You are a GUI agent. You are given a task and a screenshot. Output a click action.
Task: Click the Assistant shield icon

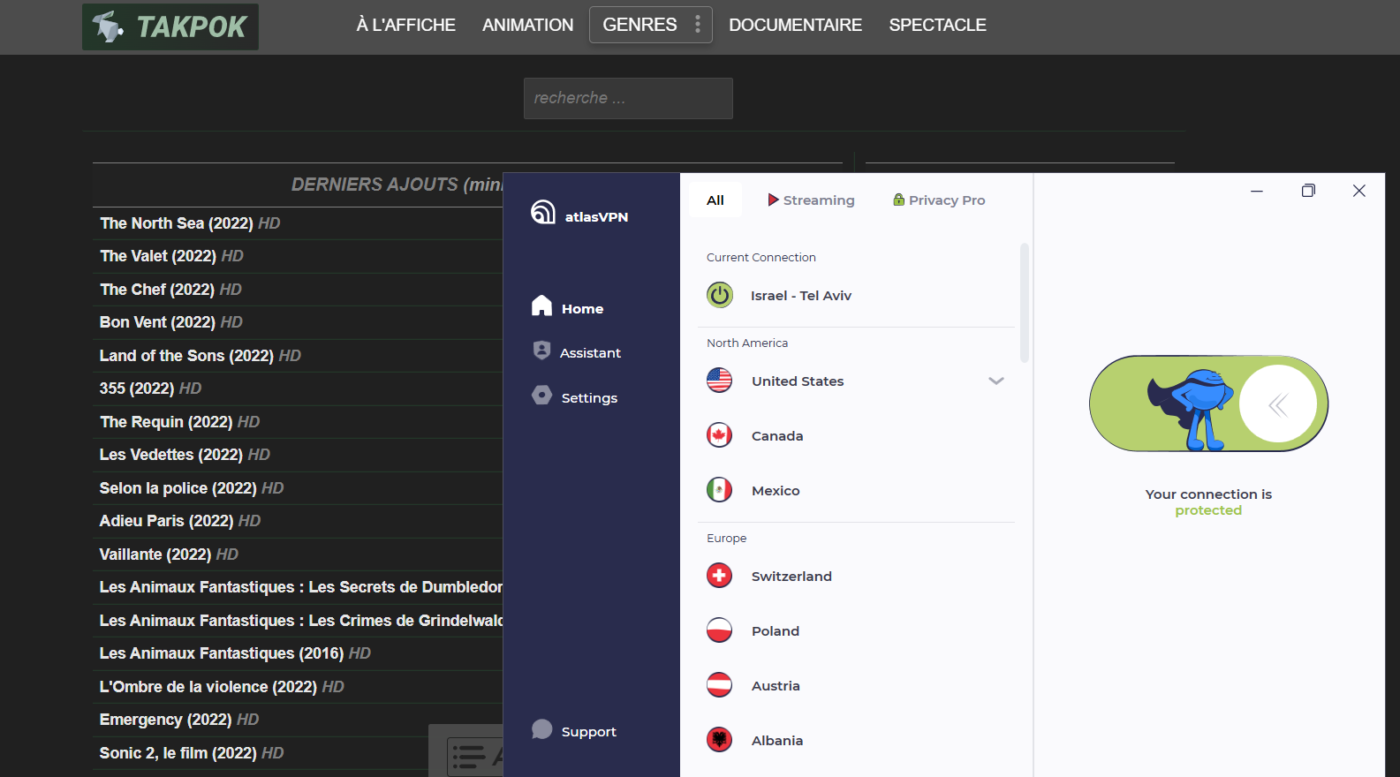point(542,351)
